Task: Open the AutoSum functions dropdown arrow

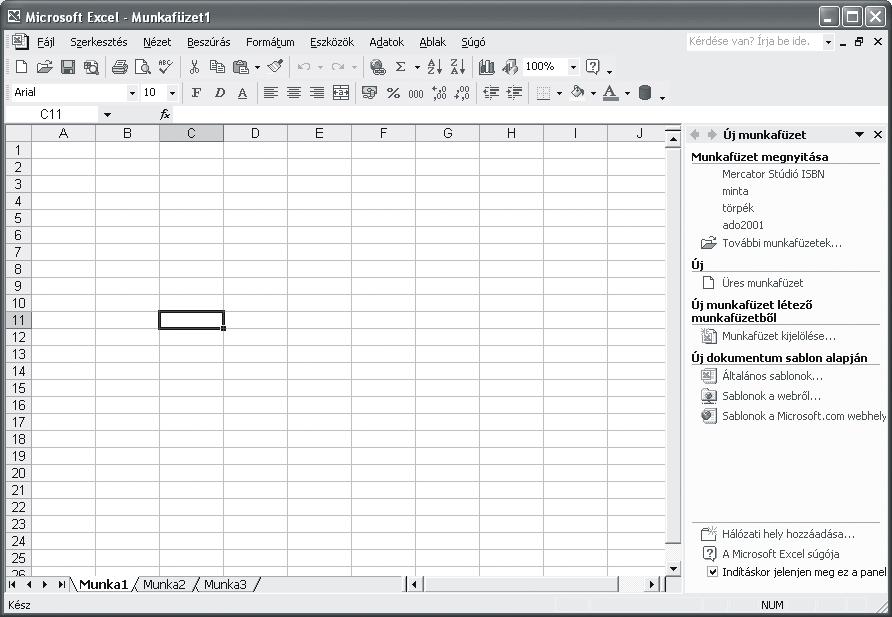Action: [x=417, y=67]
